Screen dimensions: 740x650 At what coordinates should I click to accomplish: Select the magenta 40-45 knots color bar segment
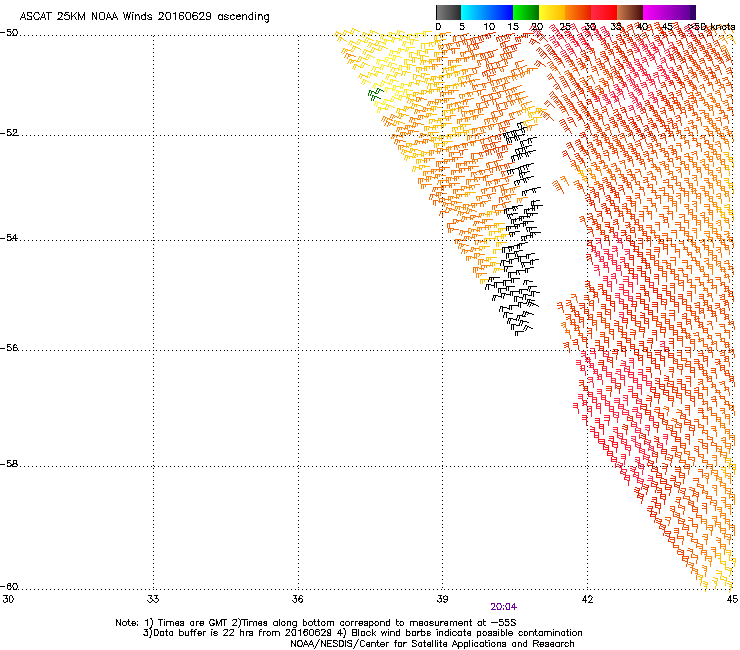pos(656,12)
